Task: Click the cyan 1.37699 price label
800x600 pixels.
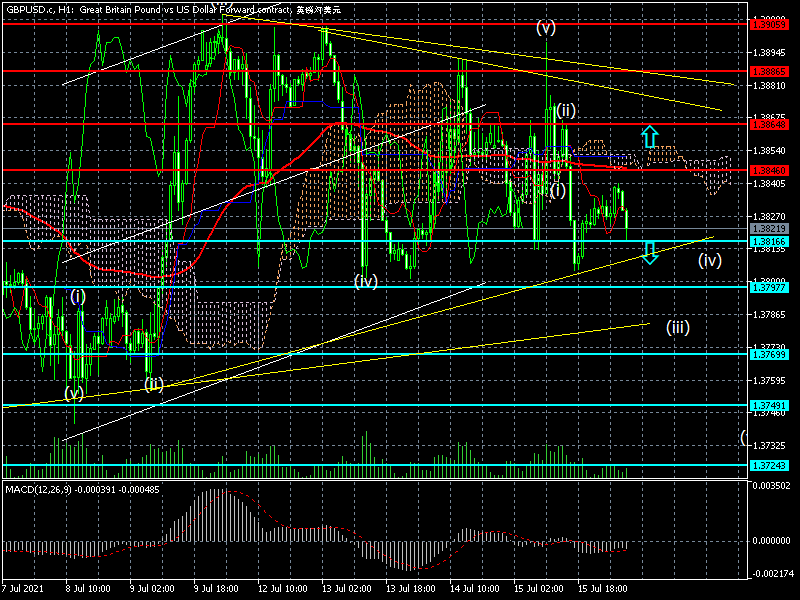Action: pos(769,354)
